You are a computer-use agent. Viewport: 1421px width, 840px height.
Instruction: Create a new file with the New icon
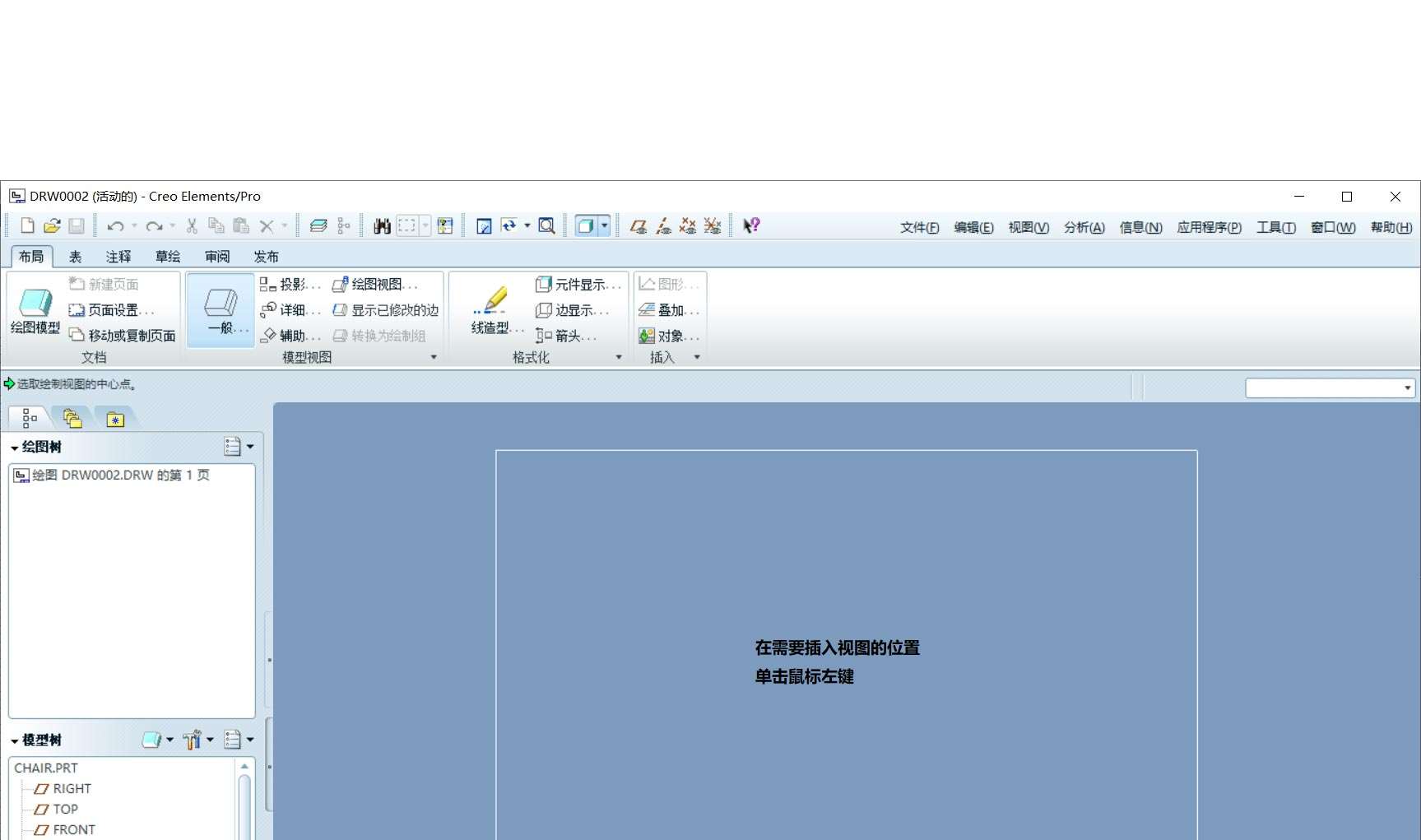coord(27,225)
